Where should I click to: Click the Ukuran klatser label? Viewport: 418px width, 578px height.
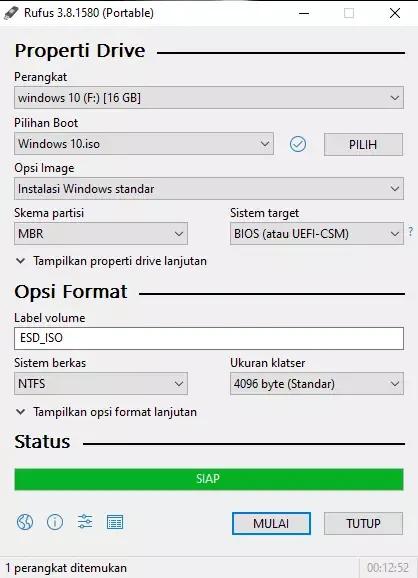point(268,363)
